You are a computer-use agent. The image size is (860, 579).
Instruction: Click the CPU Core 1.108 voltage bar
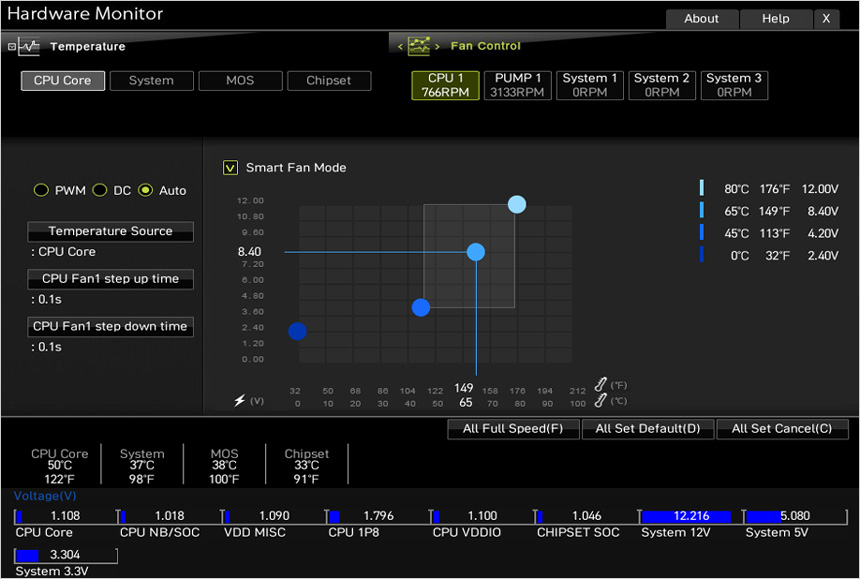tap(65, 516)
